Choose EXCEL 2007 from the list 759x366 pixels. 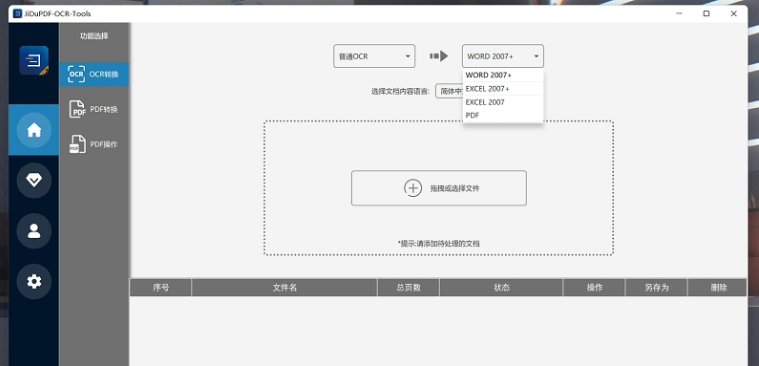pyautogui.click(x=503, y=102)
